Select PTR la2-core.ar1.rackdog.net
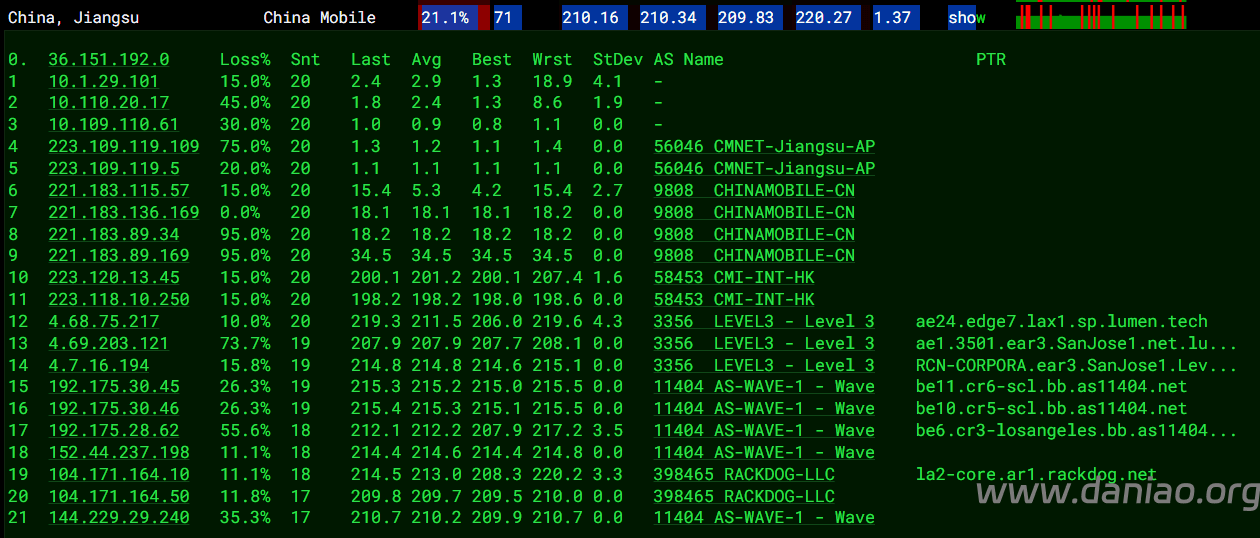The height and width of the screenshot is (538, 1260). 1037,475
